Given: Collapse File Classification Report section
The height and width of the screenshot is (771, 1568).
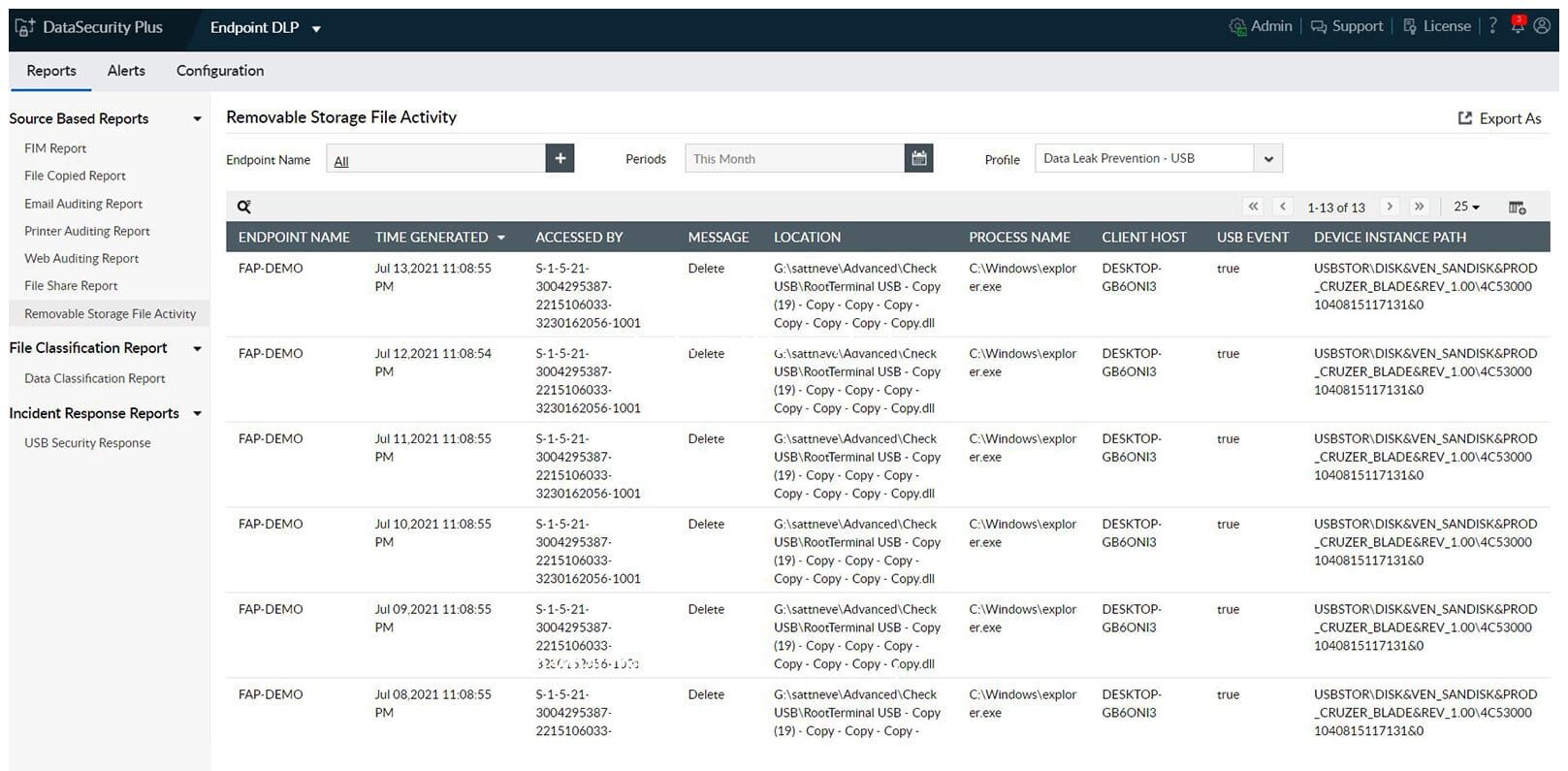Looking at the screenshot, I should [x=197, y=348].
